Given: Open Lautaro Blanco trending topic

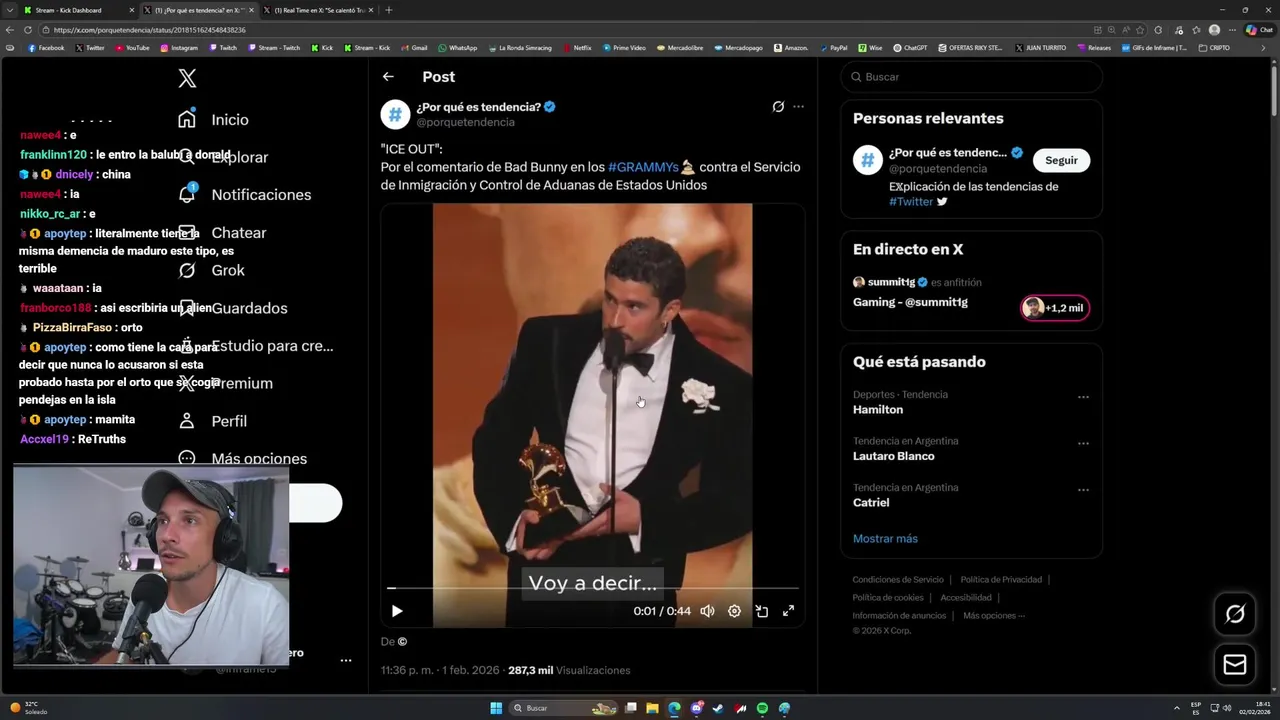Looking at the screenshot, I should click(x=894, y=456).
